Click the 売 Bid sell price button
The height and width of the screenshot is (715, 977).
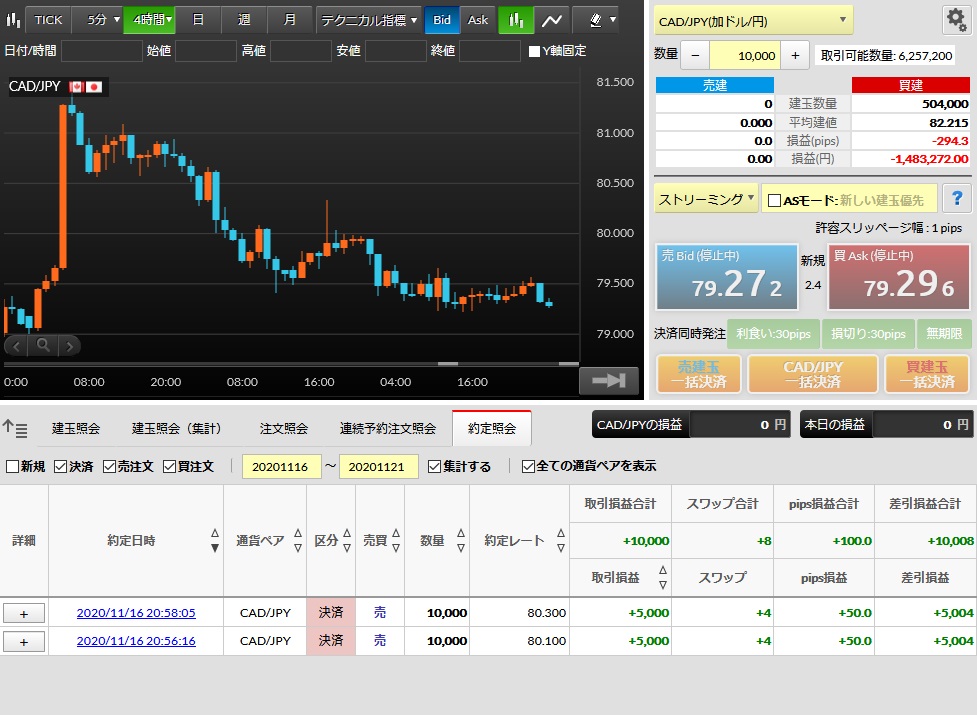(x=727, y=277)
